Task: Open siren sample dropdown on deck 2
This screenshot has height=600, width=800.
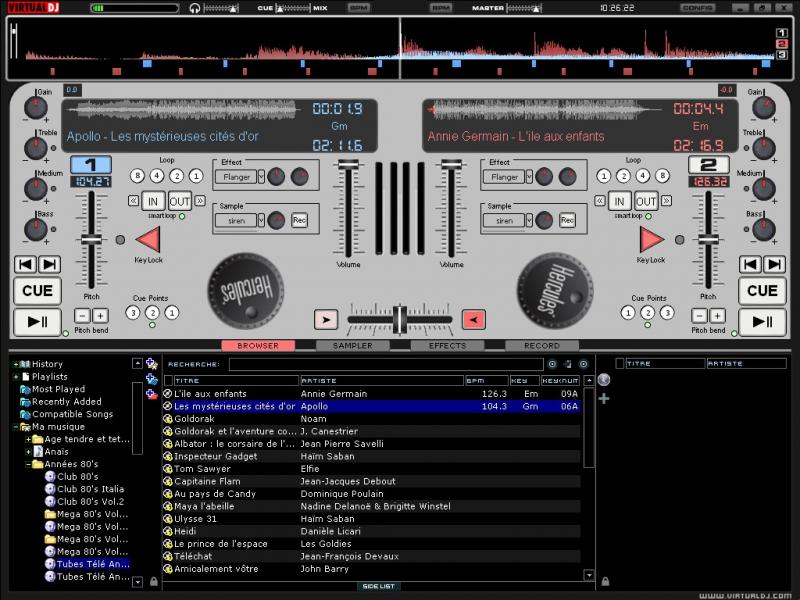Action: point(529,220)
